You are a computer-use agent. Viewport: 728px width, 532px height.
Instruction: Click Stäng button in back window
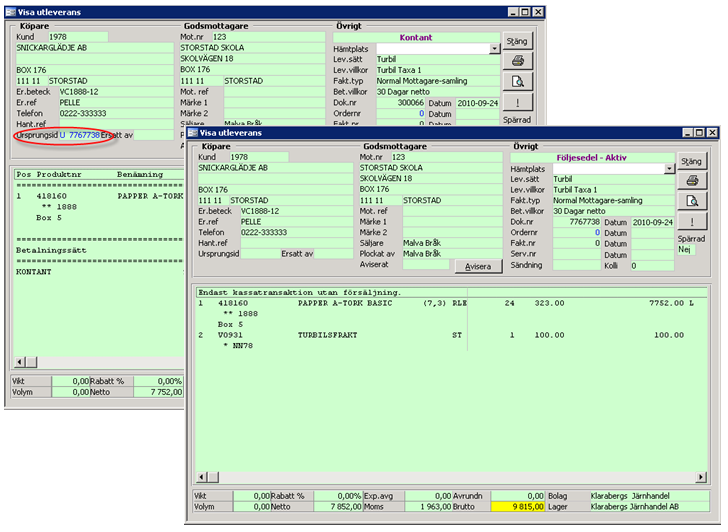pos(517,41)
